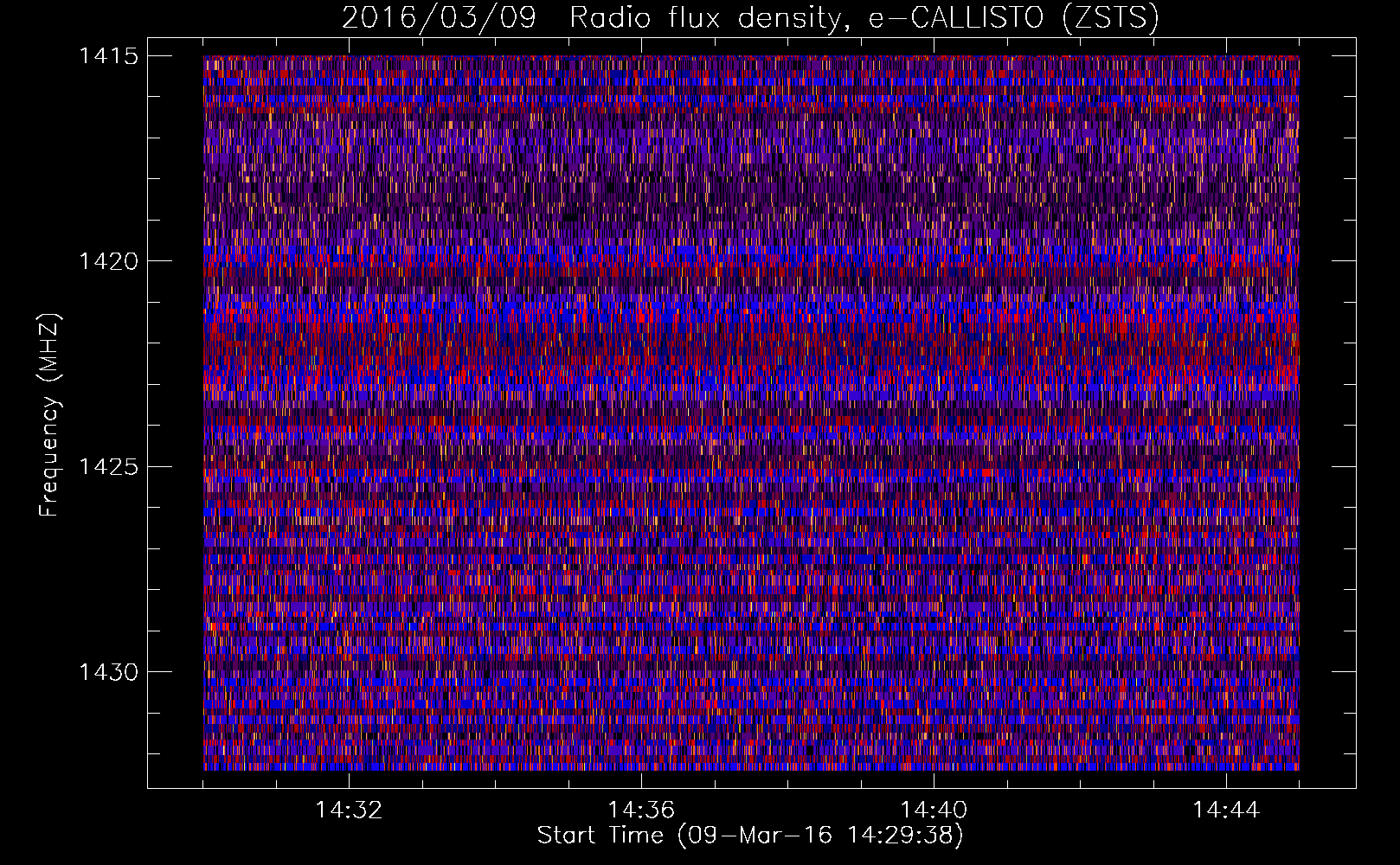This screenshot has width=1400, height=865.
Task: Select the 1415 frequency axis label
Action: [108, 56]
